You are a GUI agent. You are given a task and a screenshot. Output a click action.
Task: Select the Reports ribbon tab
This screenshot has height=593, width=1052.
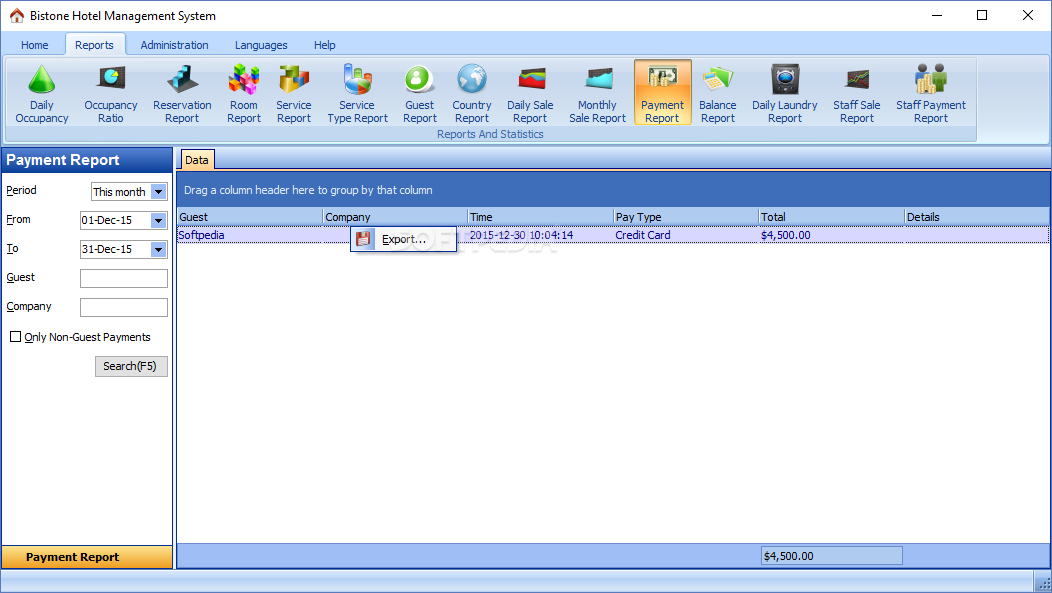[95, 45]
